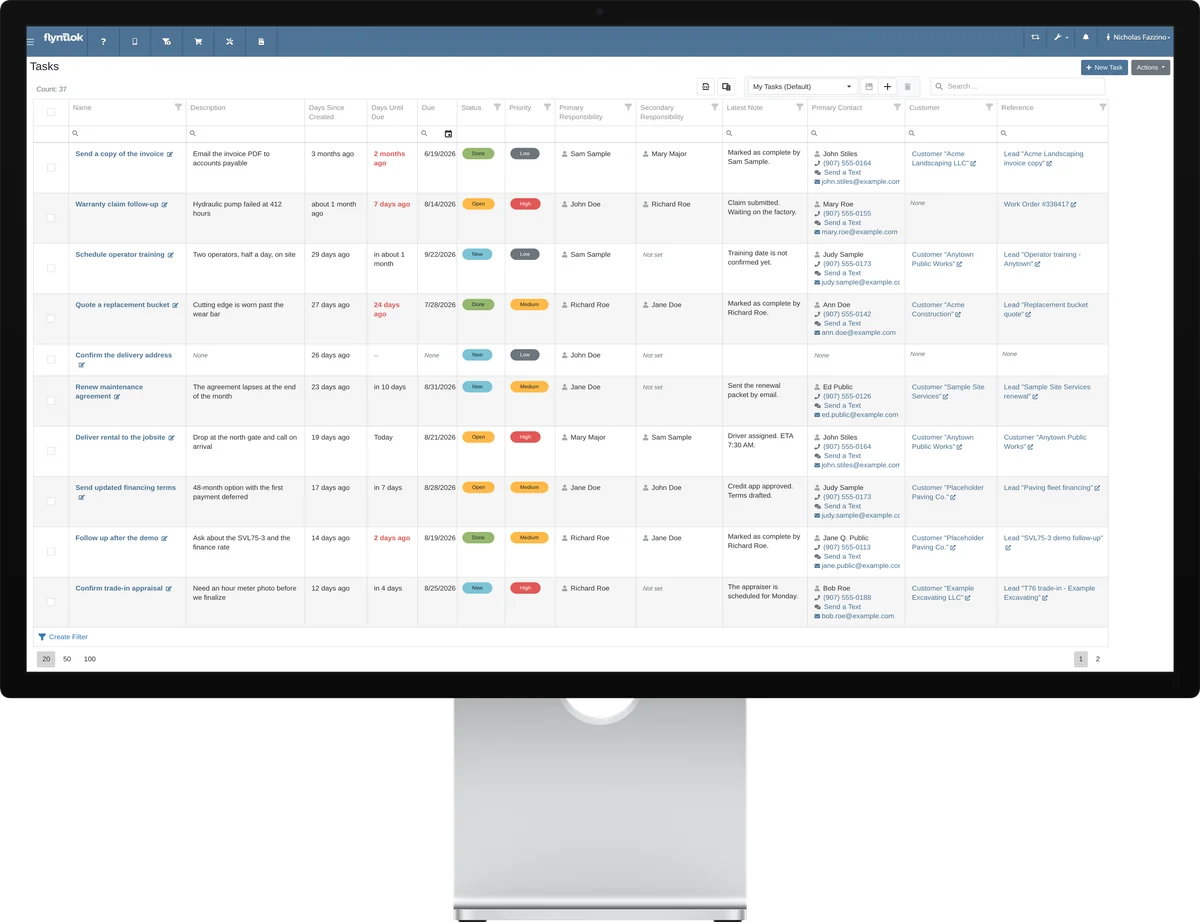Open the Priority column filter icon
Image resolution: width=1200 pixels, height=922 pixels.
pos(547,107)
